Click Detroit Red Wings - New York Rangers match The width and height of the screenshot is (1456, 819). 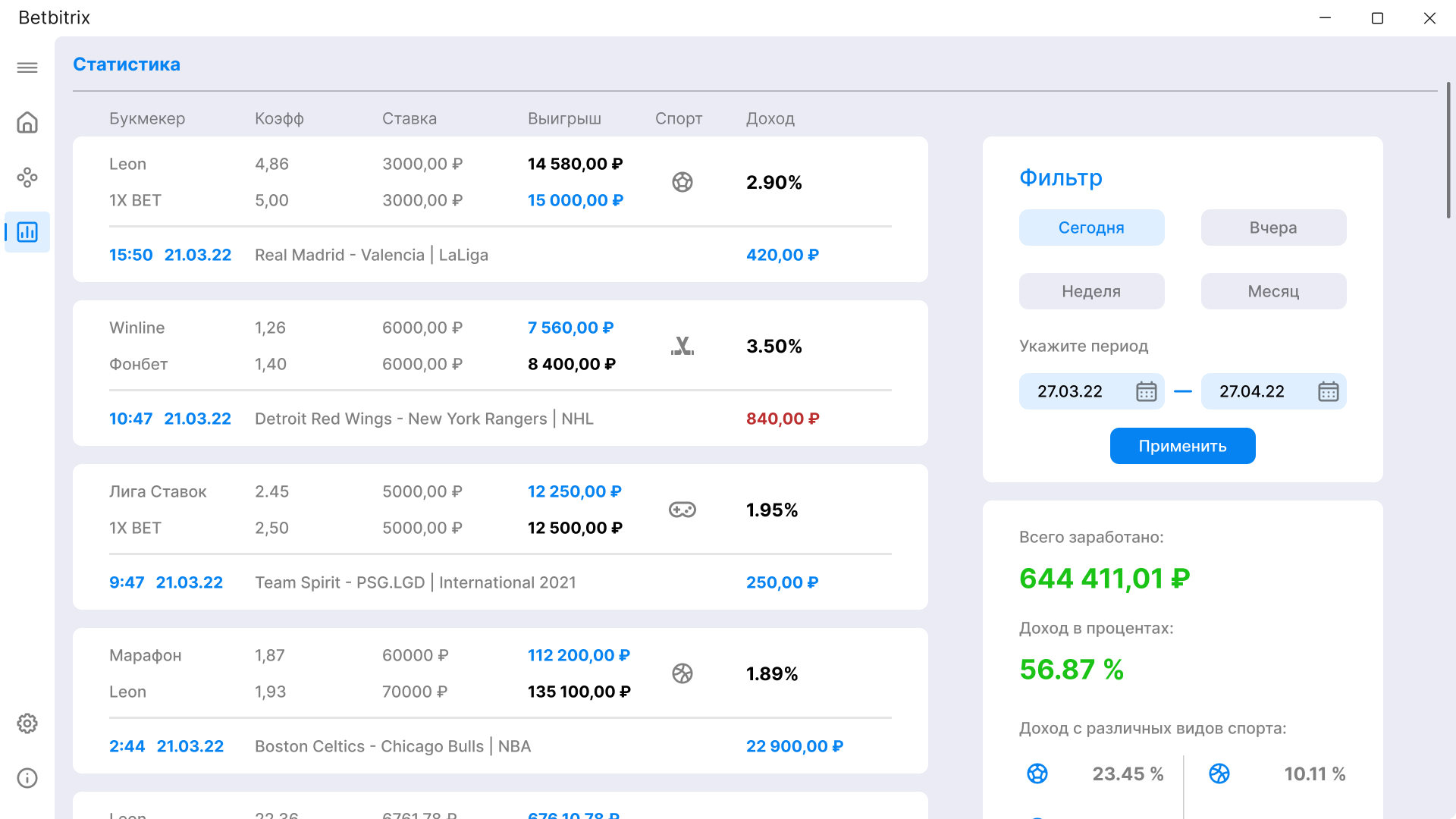pos(424,419)
